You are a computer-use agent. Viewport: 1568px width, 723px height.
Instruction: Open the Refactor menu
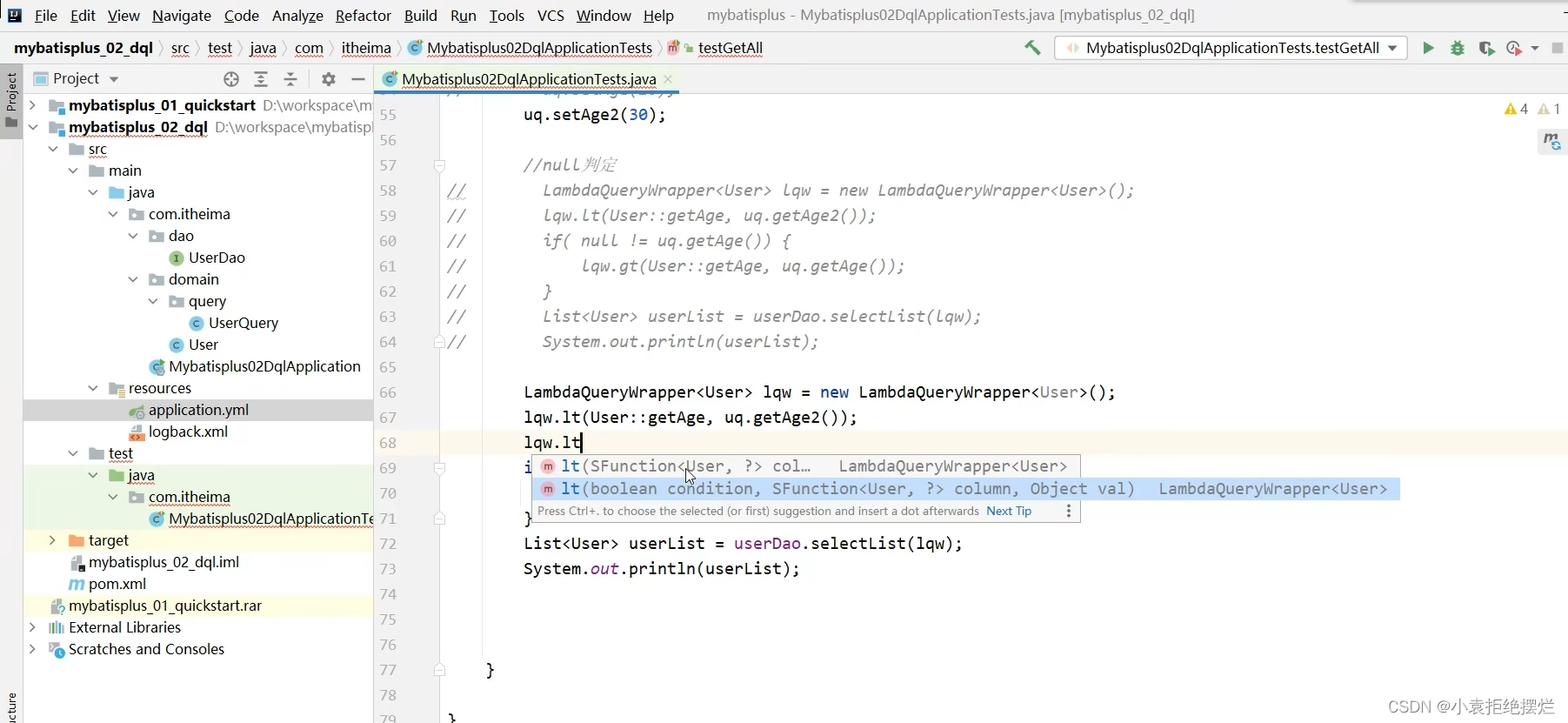coord(364,16)
